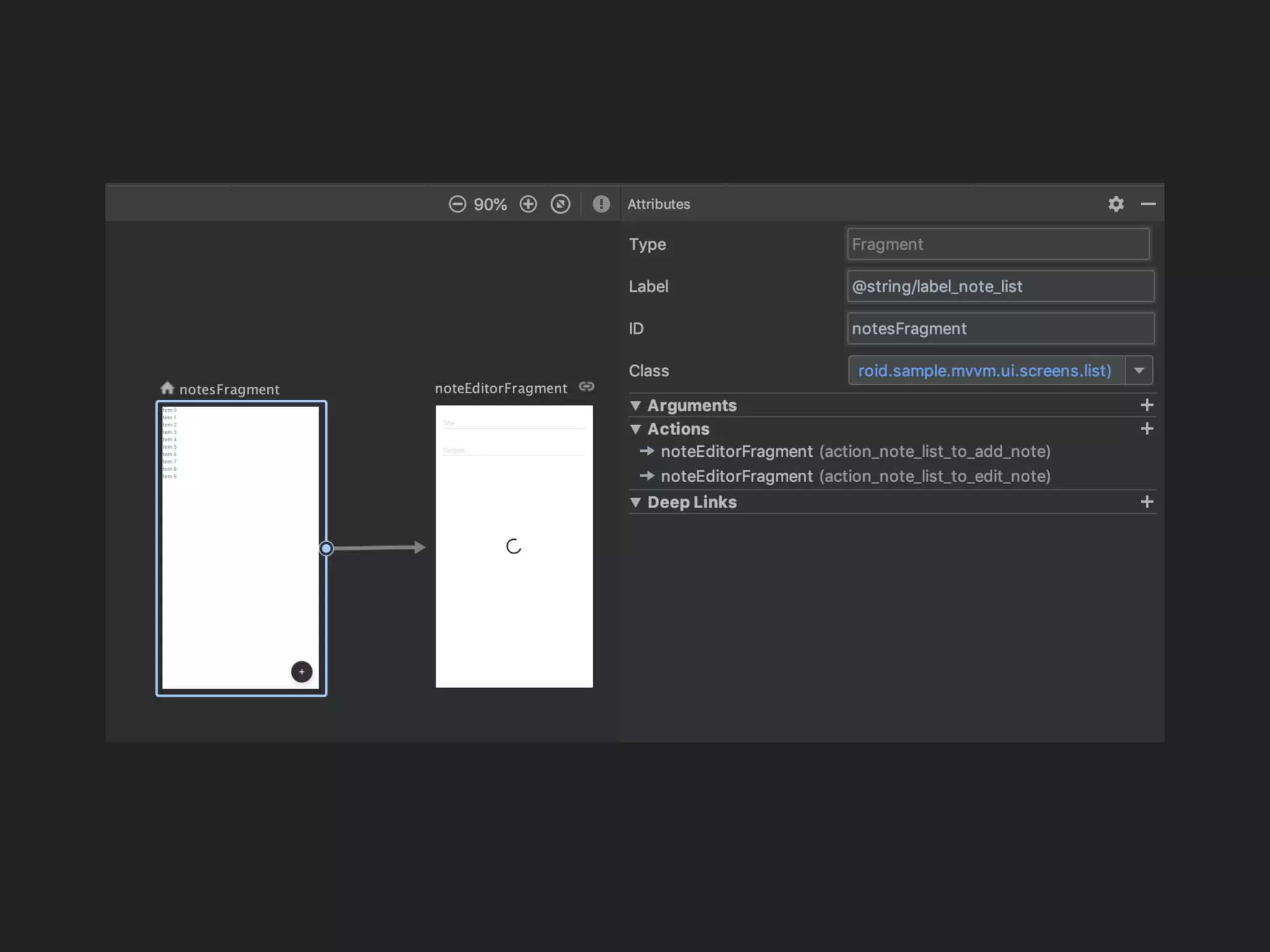Add a new deep link with plus
The image size is (1270, 952).
[1147, 502]
